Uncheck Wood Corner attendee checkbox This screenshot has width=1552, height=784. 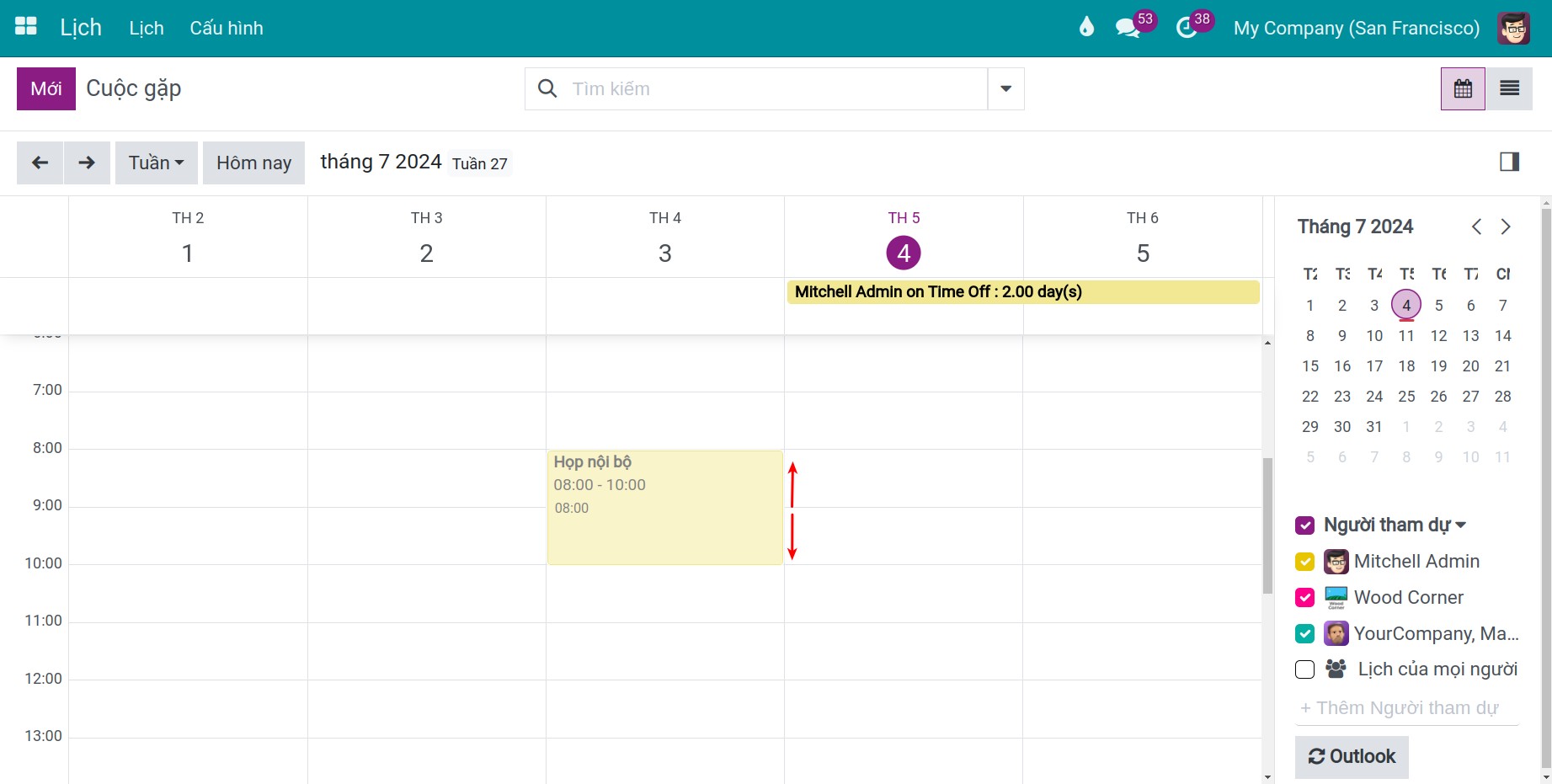click(x=1304, y=598)
